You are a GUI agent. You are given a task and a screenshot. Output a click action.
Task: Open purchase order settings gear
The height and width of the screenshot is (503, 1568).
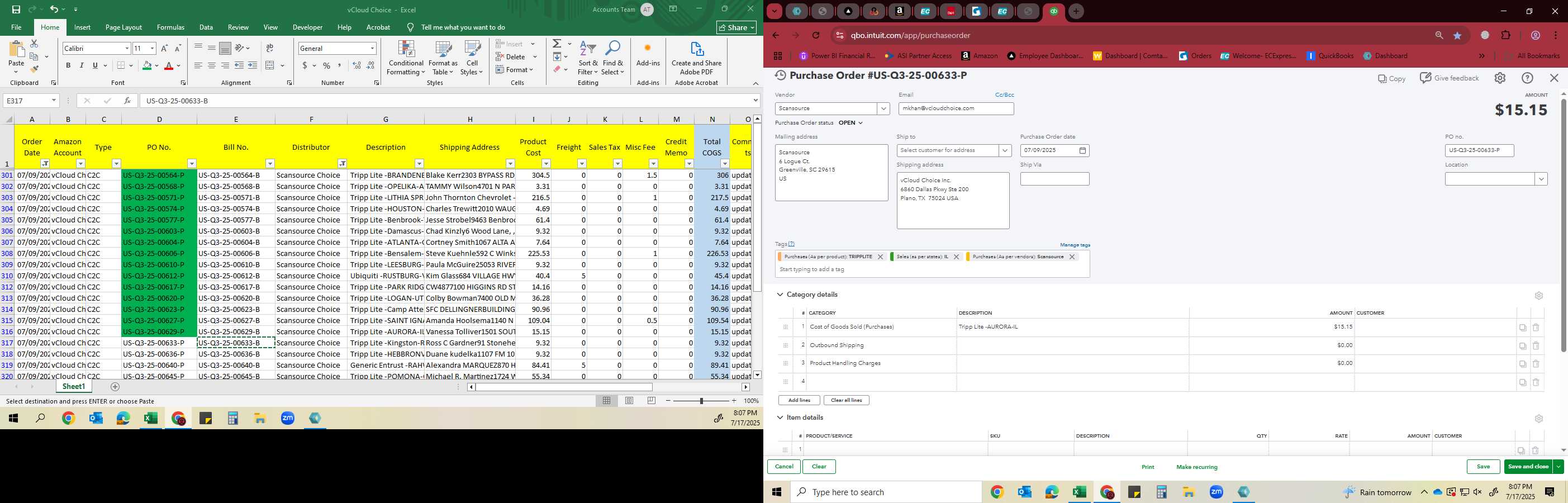[x=1500, y=78]
